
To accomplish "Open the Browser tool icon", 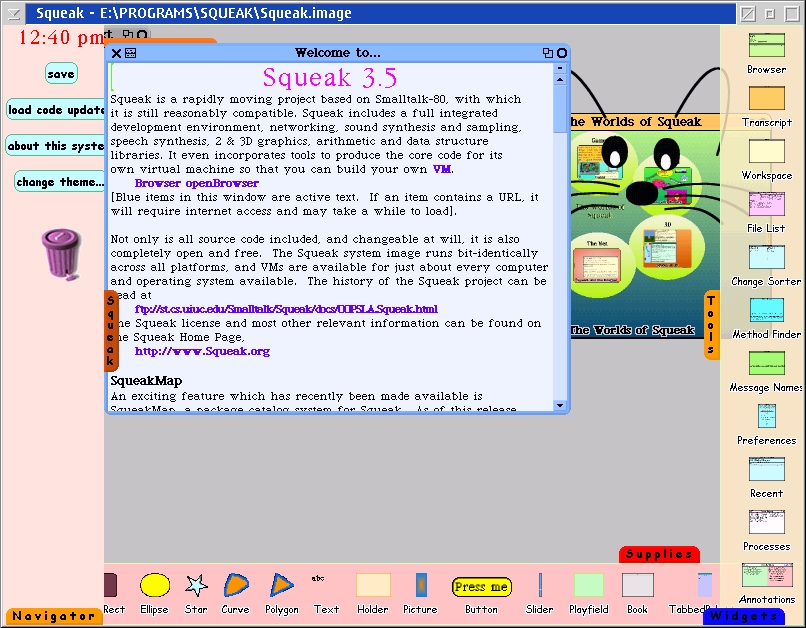I will pos(766,45).
